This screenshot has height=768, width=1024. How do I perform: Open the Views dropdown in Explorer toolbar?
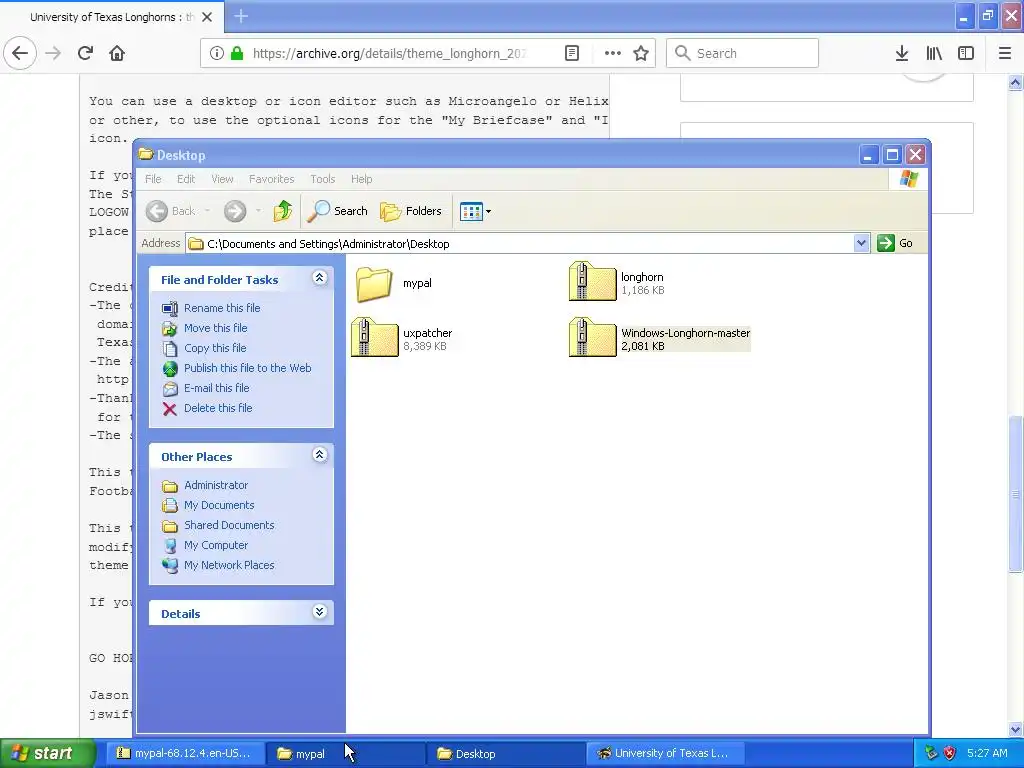tap(475, 211)
